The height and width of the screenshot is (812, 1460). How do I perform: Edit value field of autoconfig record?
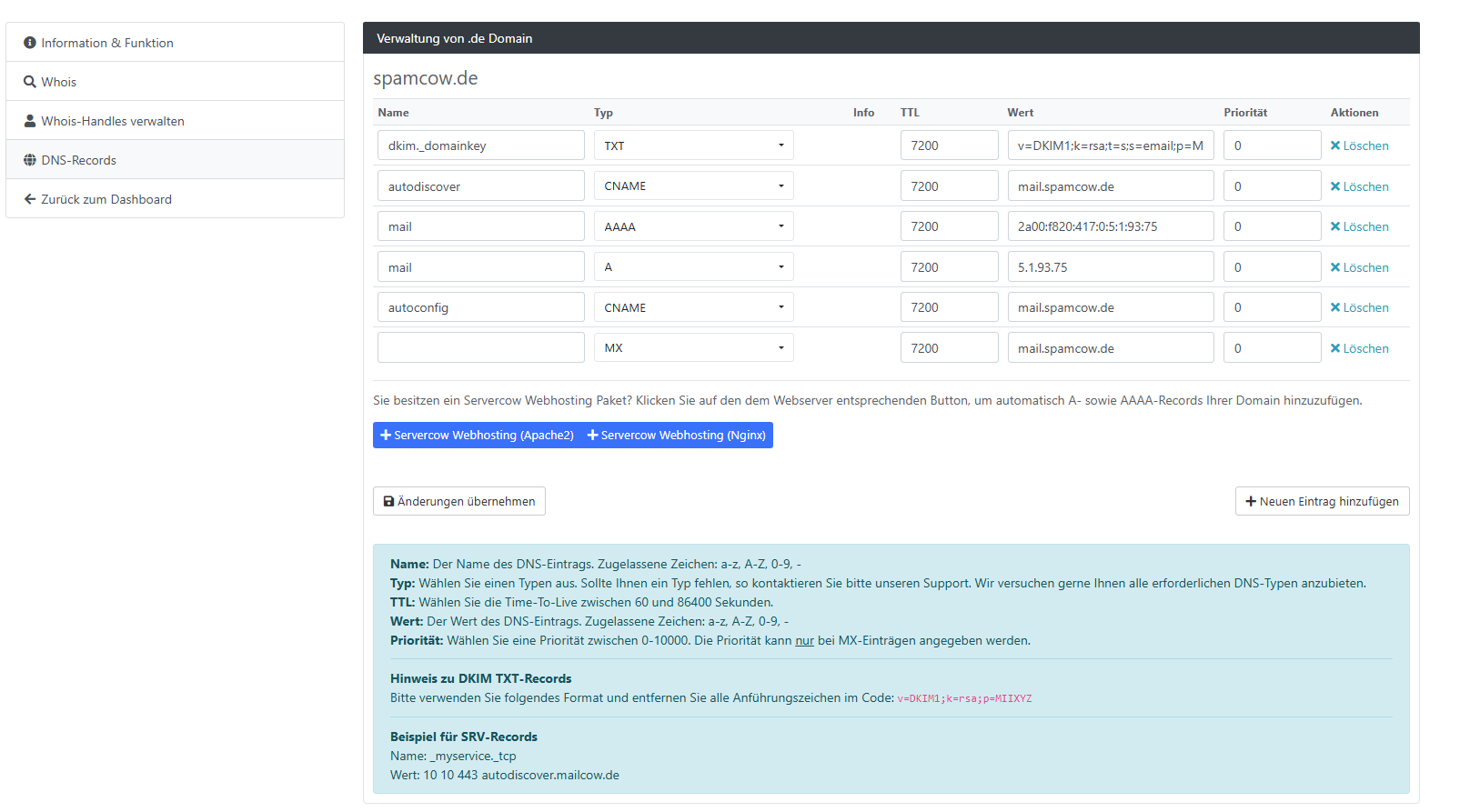click(1111, 307)
